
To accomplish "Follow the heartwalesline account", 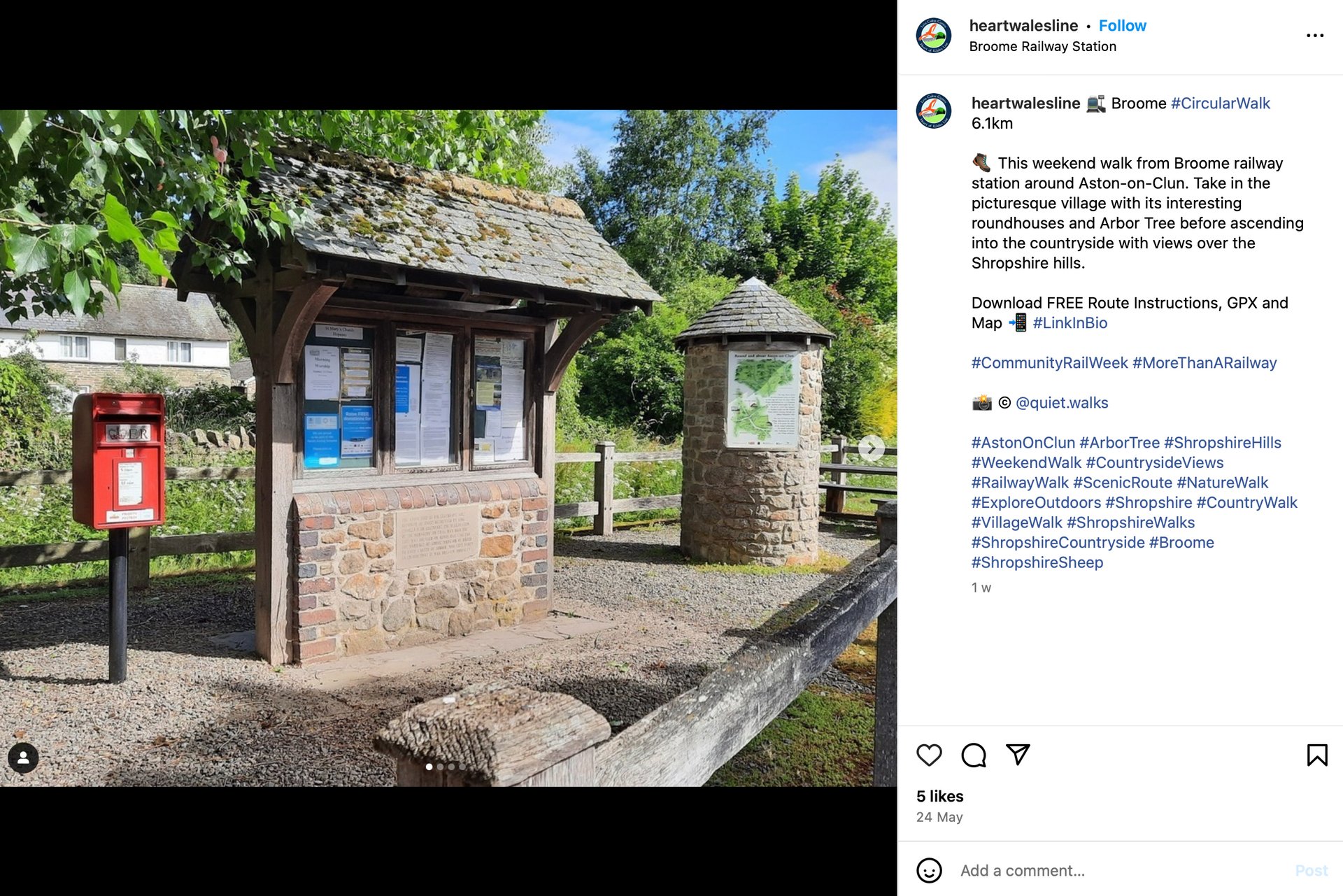I will 1122,26.
